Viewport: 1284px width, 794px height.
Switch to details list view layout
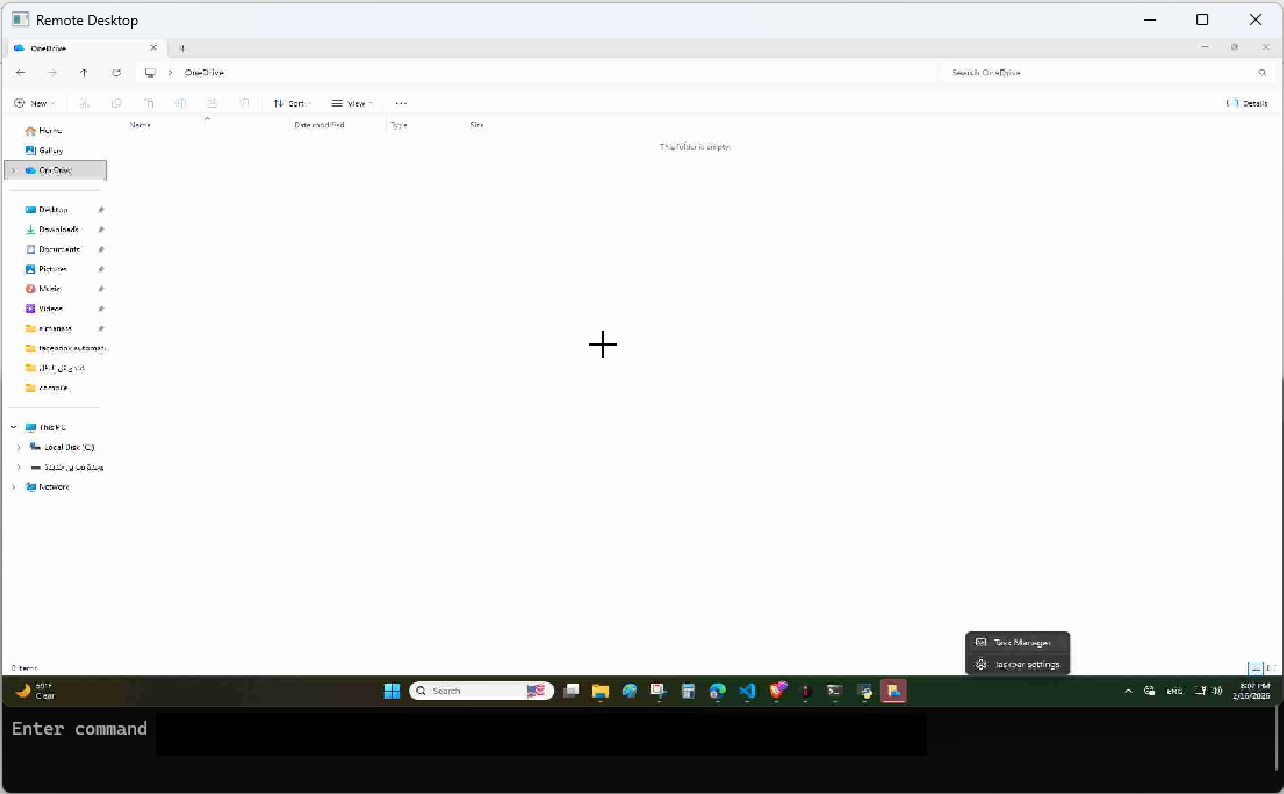coord(1254,668)
